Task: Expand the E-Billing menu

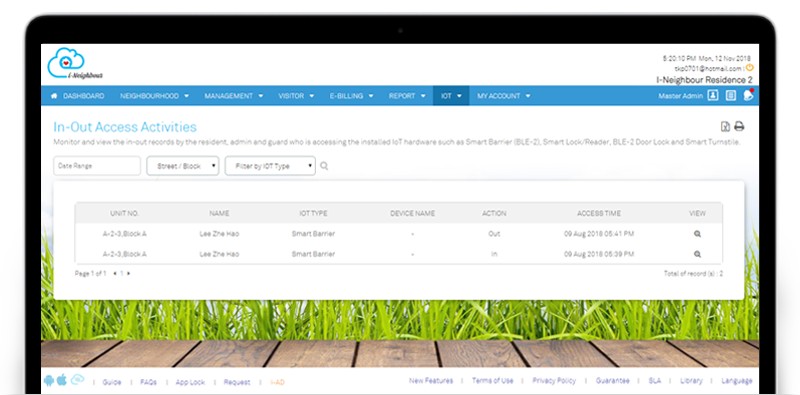Action: [x=352, y=96]
